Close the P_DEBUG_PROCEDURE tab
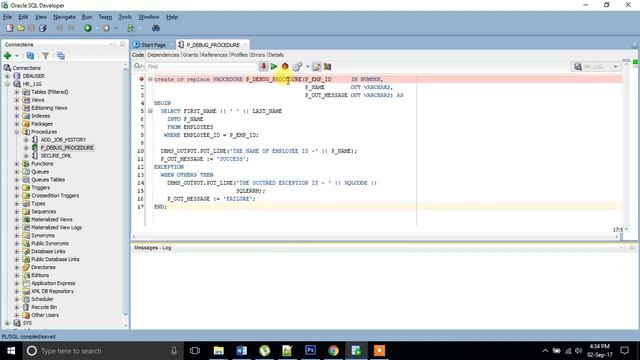The height and width of the screenshot is (360, 640). pos(245,44)
